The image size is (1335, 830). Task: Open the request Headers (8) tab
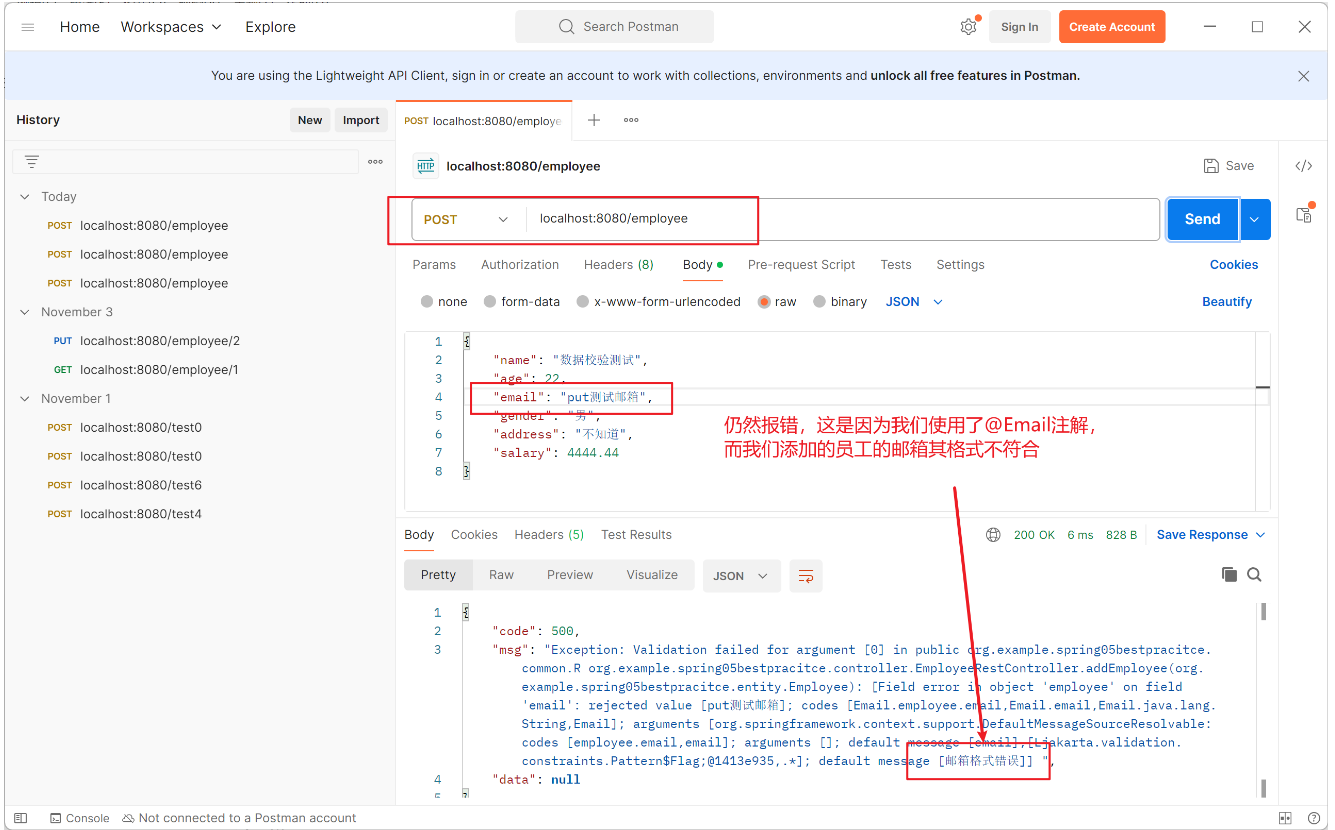tap(619, 265)
